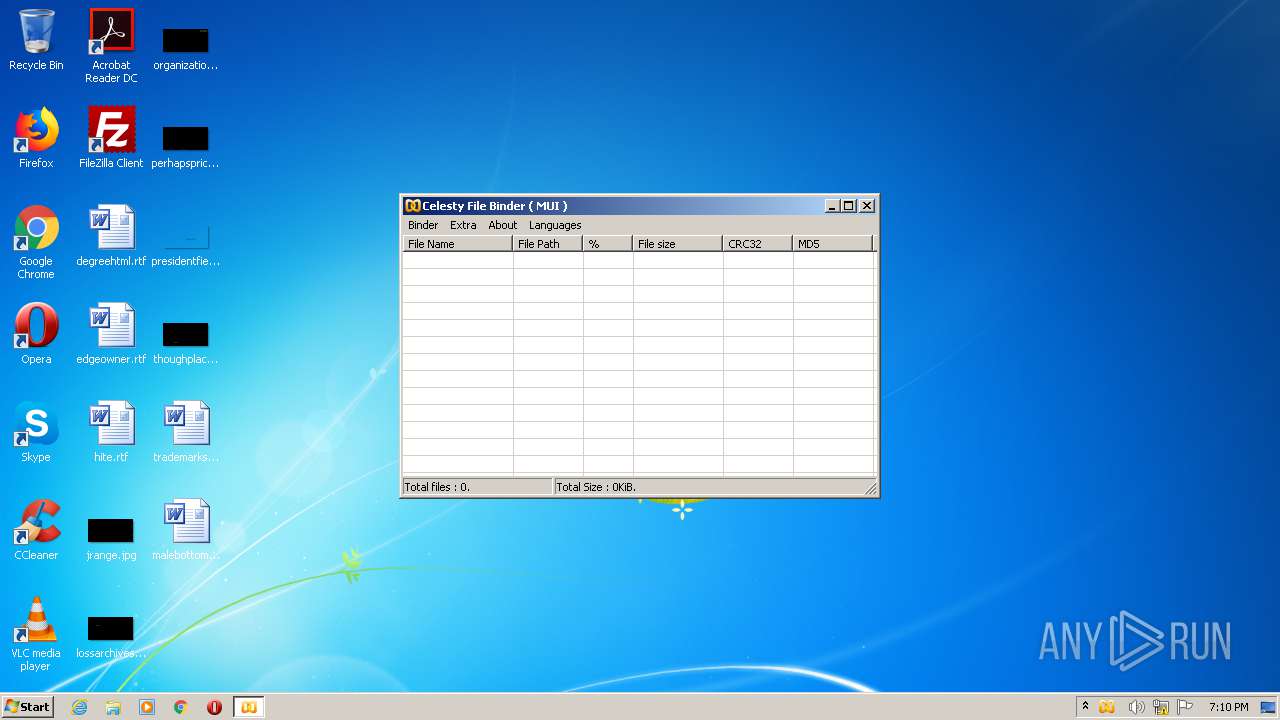The width and height of the screenshot is (1280, 720).
Task: Select the VLC media player desktop icon
Action: (x=36, y=634)
